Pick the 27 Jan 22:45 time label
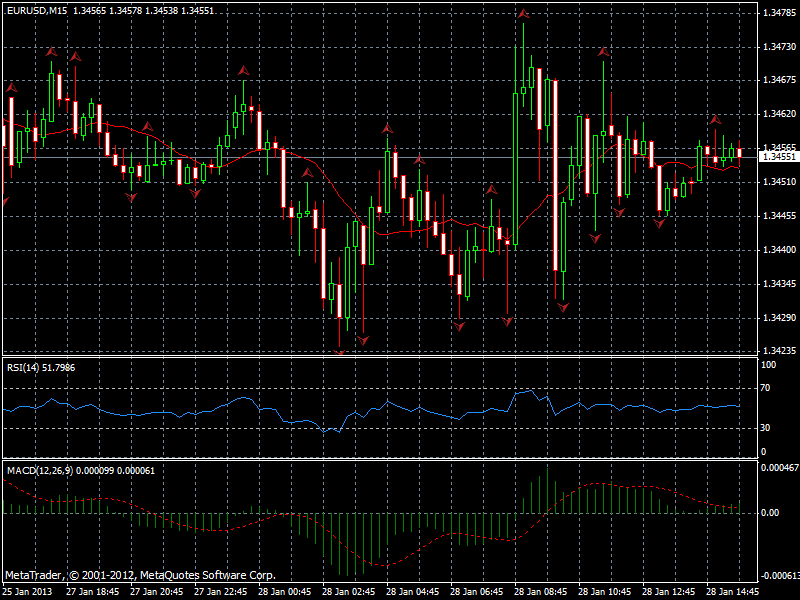The image size is (800, 600). 220,592
